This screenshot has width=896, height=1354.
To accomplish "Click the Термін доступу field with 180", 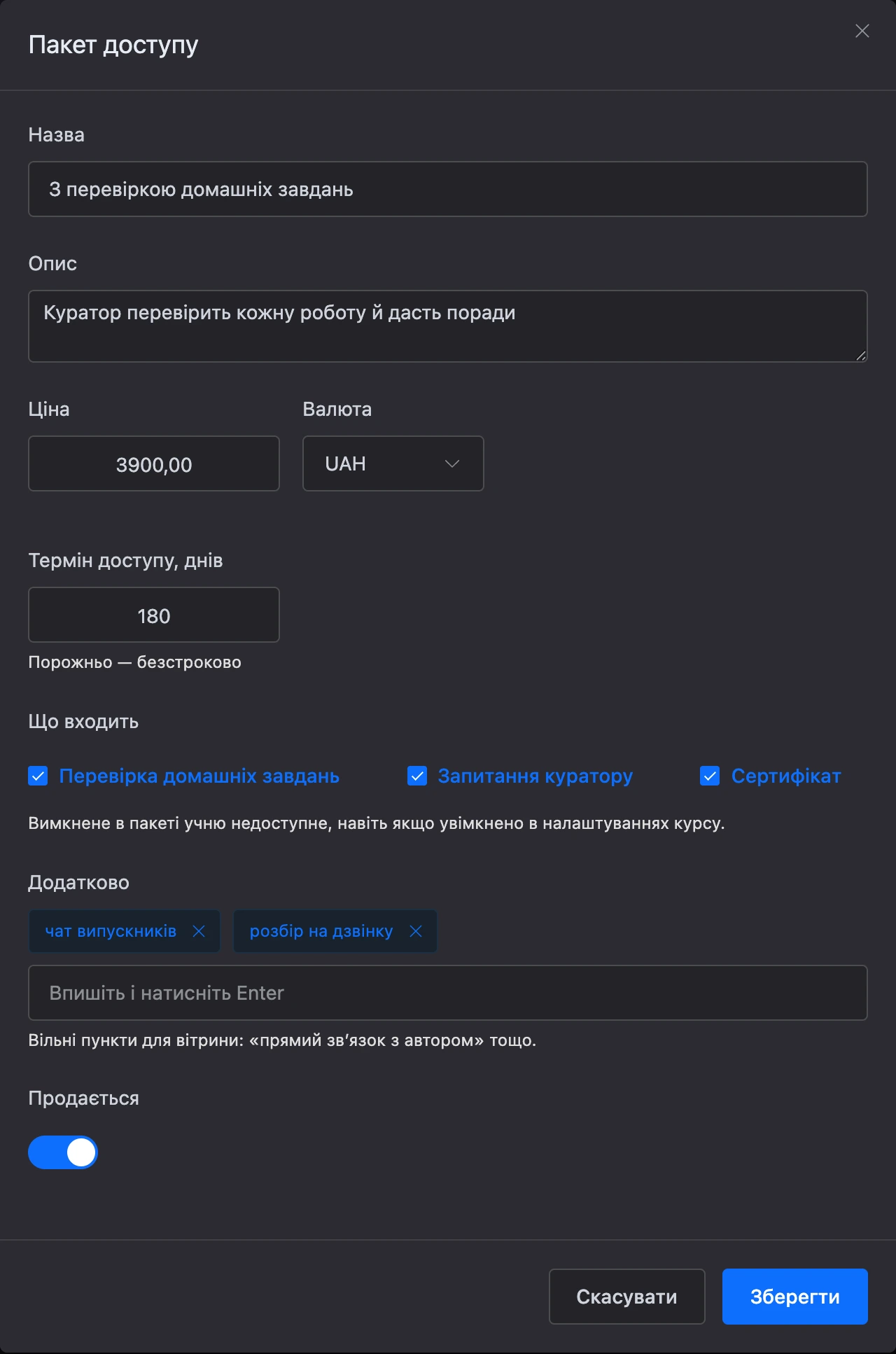I will tap(154, 615).
